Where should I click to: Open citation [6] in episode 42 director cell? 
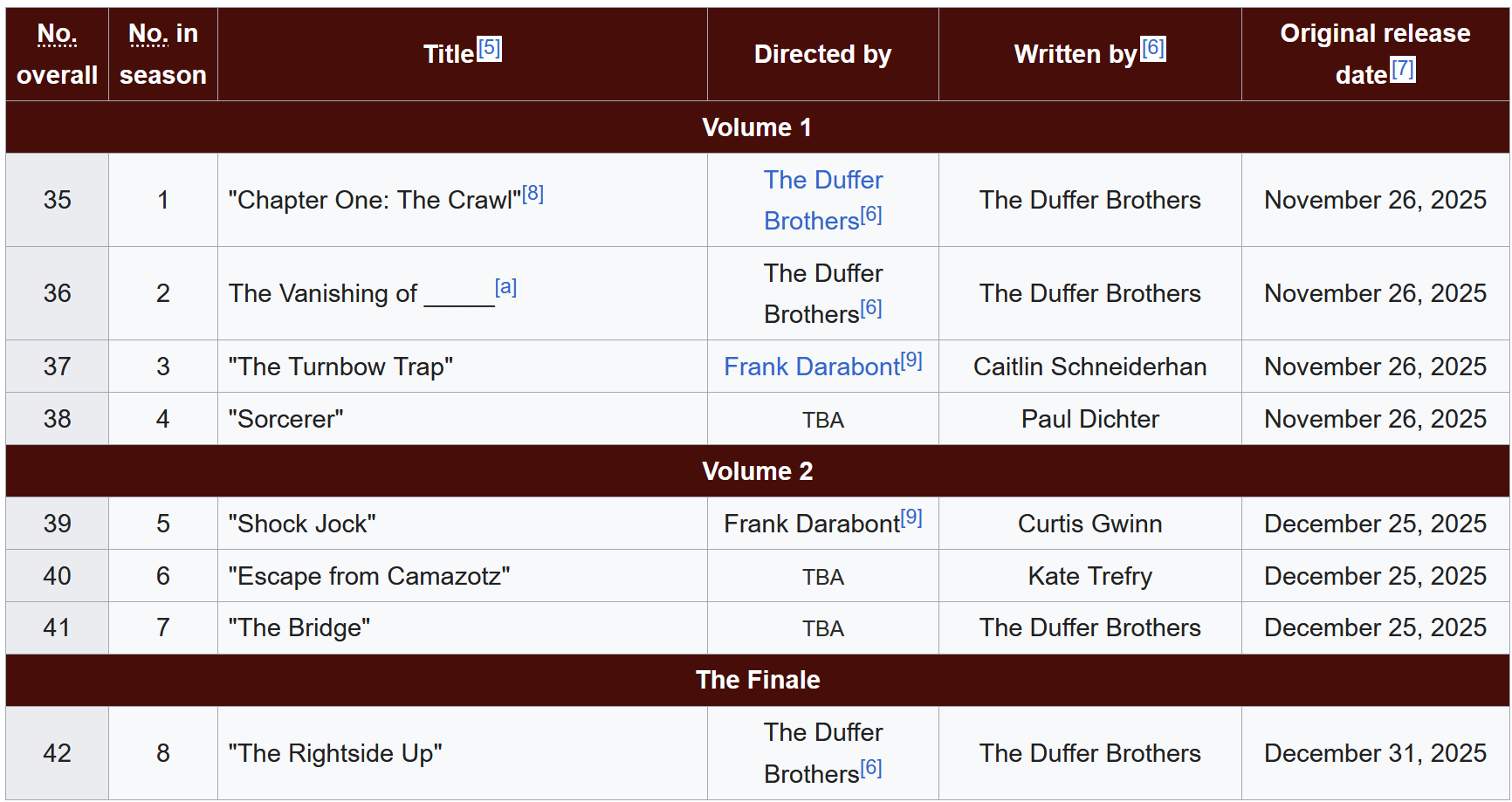(x=871, y=768)
